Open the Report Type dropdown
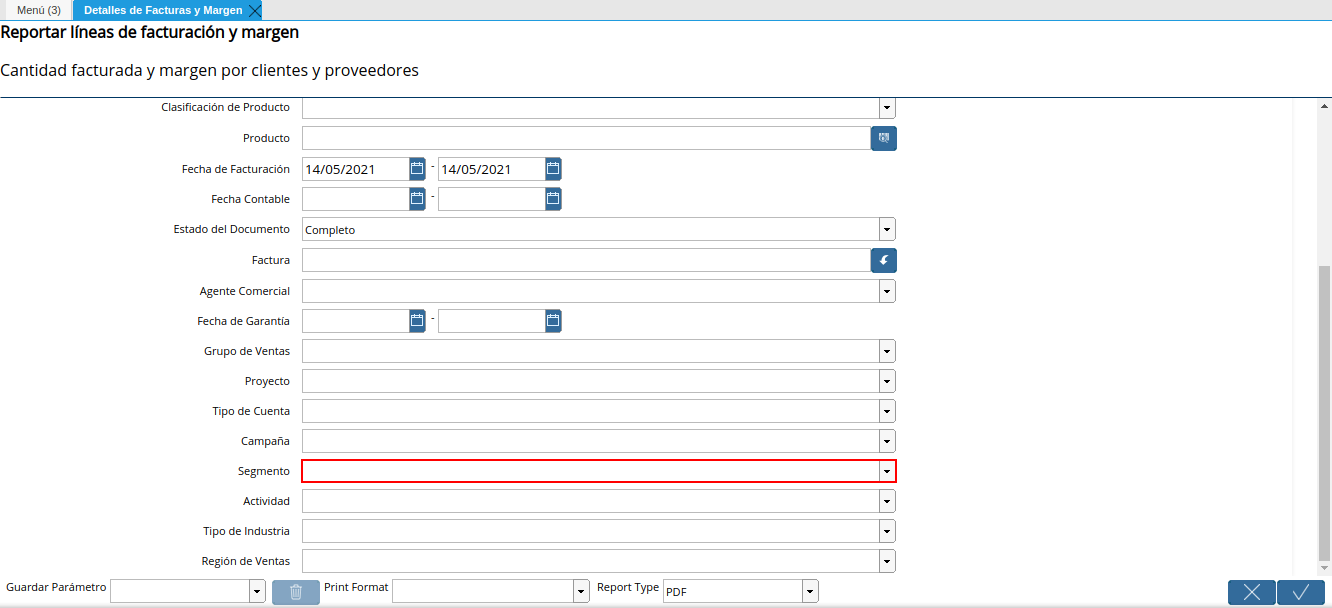The image size is (1332, 608). pyautogui.click(x=810, y=592)
